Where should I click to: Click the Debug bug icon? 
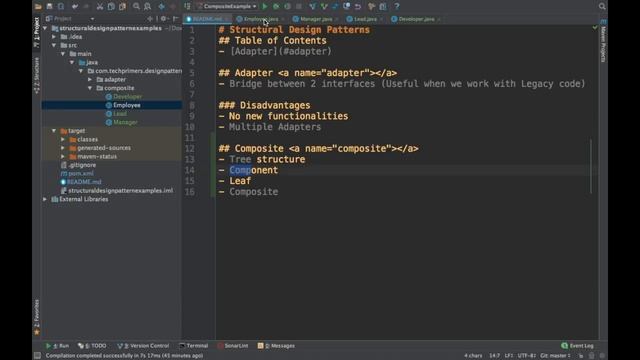[276, 7]
